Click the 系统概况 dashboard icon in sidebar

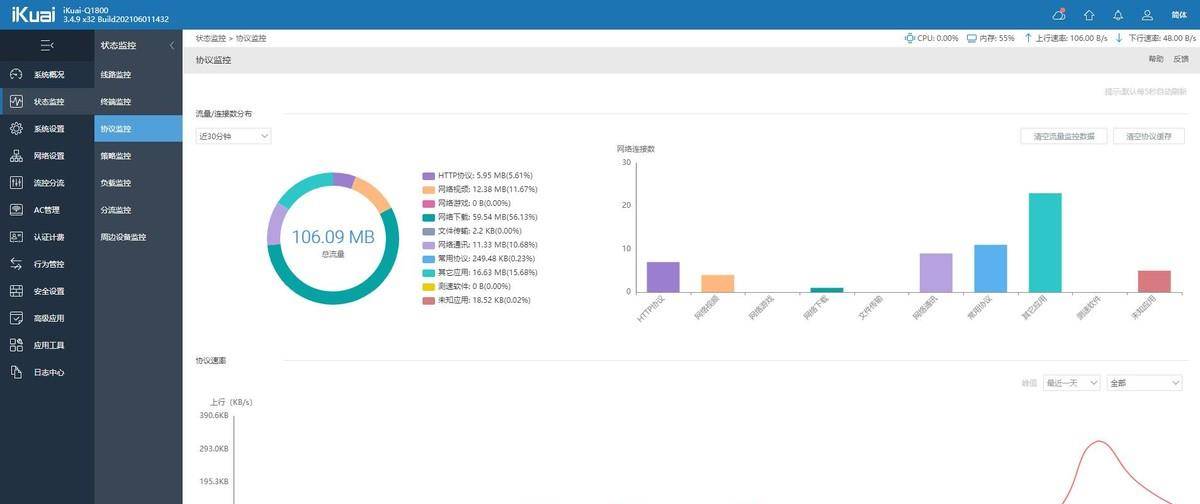point(15,74)
